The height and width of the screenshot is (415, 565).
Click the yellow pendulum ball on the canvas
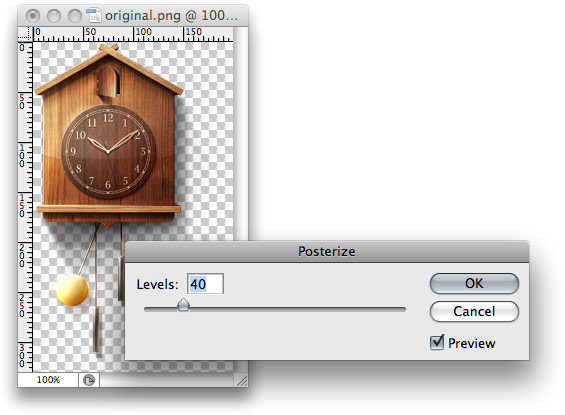click(x=72, y=290)
